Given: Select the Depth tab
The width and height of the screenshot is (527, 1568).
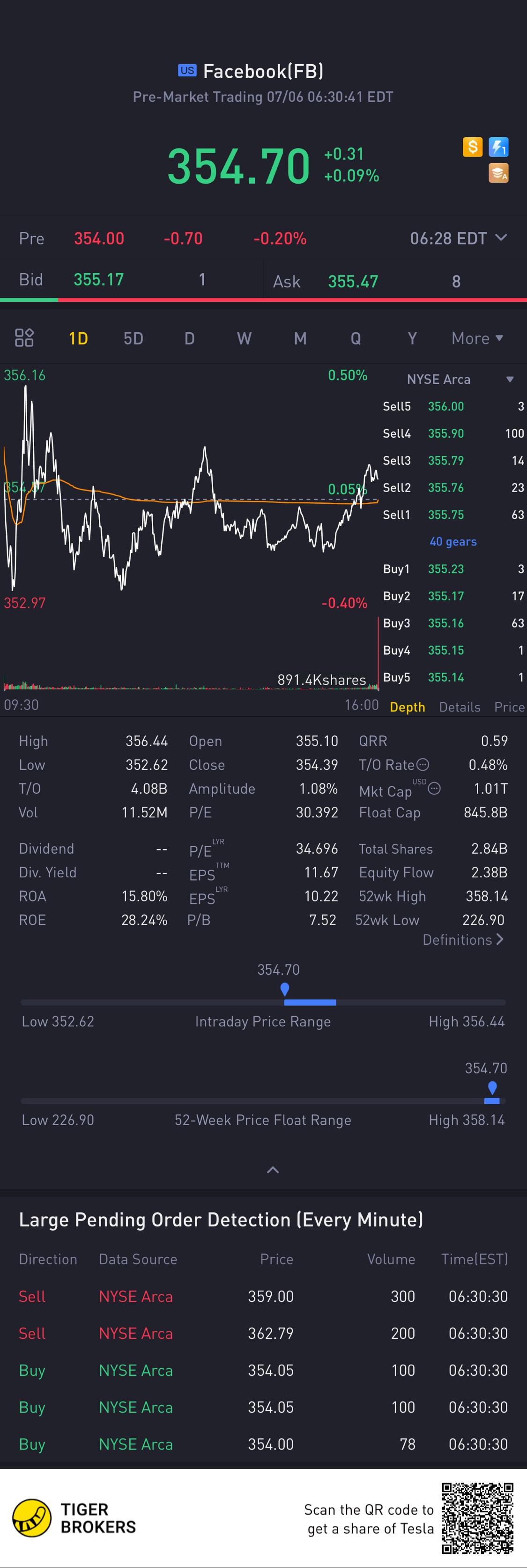Looking at the screenshot, I should (x=407, y=707).
